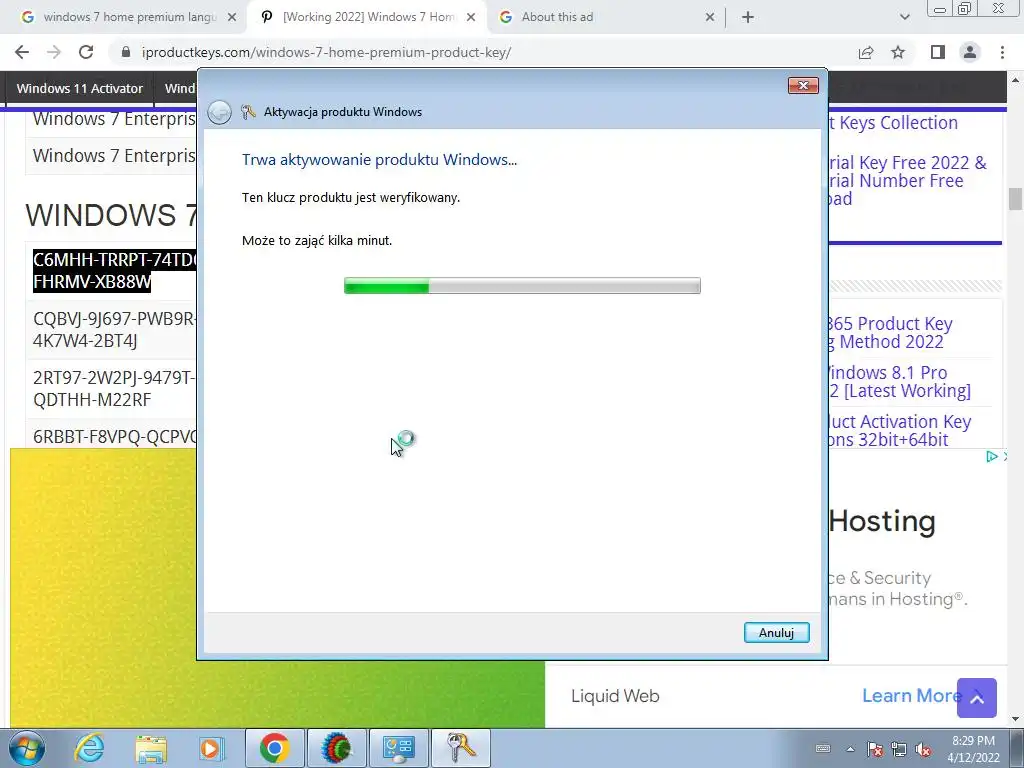Open the clock showing 8:29 PM
Screen dimensions: 1024x768
pyautogui.click(x=973, y=749)
